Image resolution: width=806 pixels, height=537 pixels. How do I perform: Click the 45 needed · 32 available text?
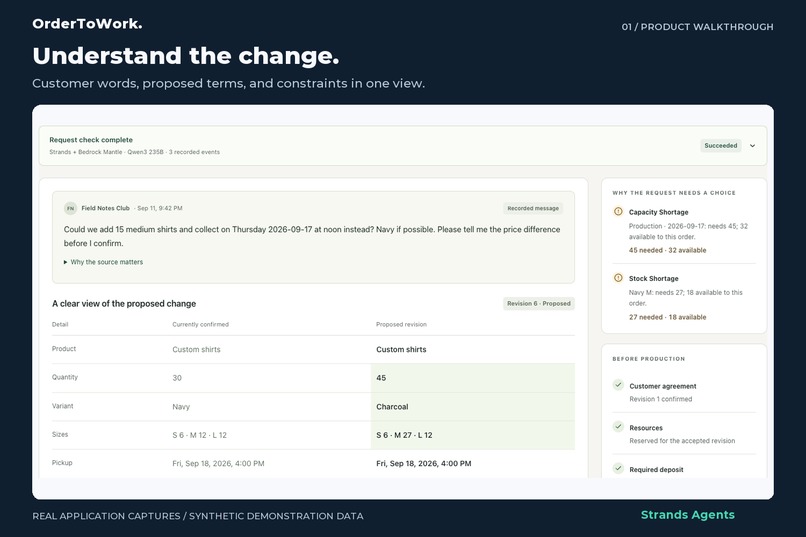click(667, 250)
